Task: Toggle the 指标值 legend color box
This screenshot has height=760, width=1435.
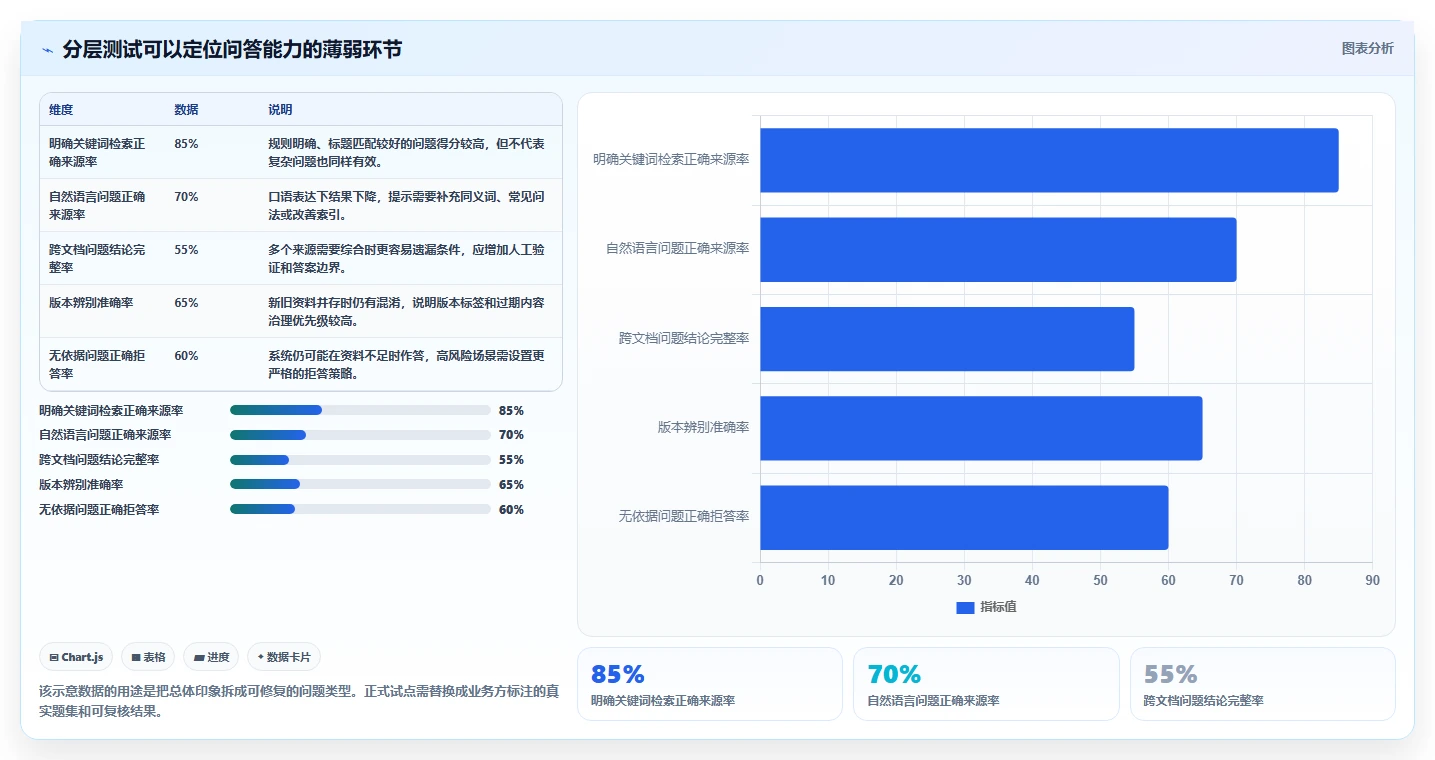Action: point(965,607)
